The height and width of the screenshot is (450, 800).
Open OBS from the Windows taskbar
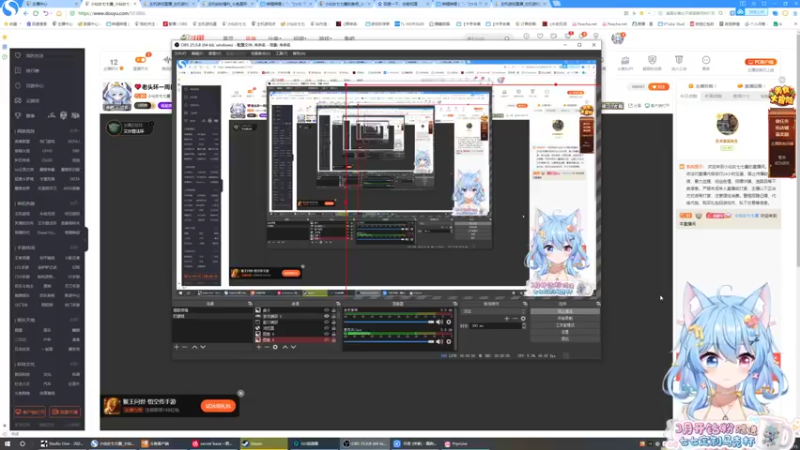click(x=364, y=443)
